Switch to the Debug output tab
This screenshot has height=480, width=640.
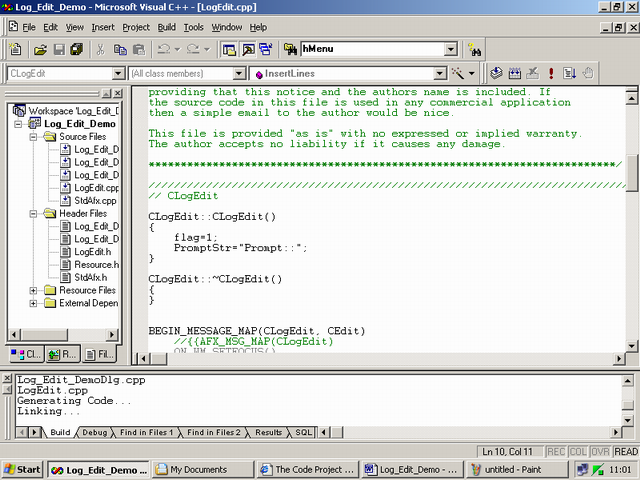click(94, 432)
